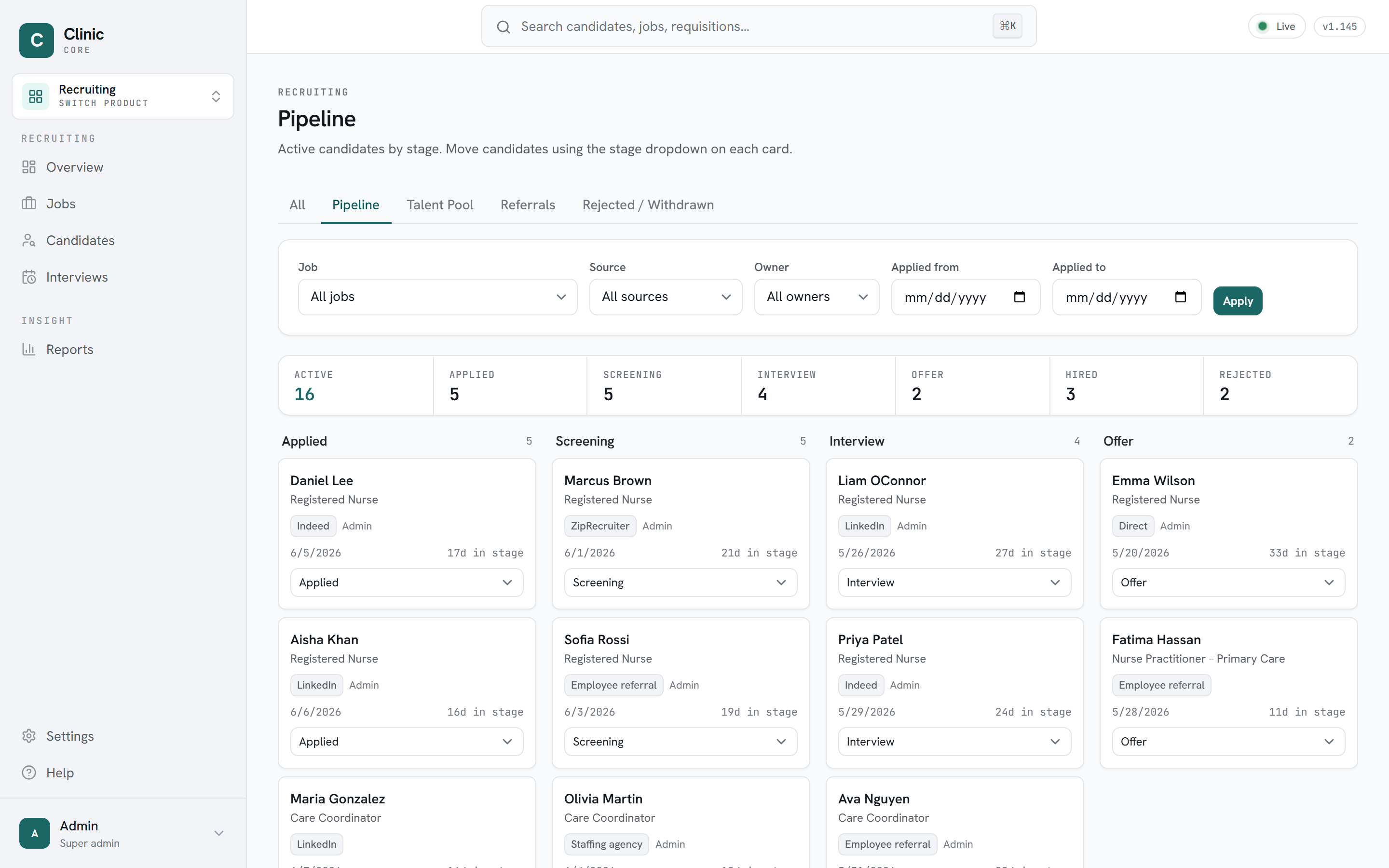Open the All jobs dropdown
Image resolution: width=1389 pixels, height=868 pixels.
[437, 297]
